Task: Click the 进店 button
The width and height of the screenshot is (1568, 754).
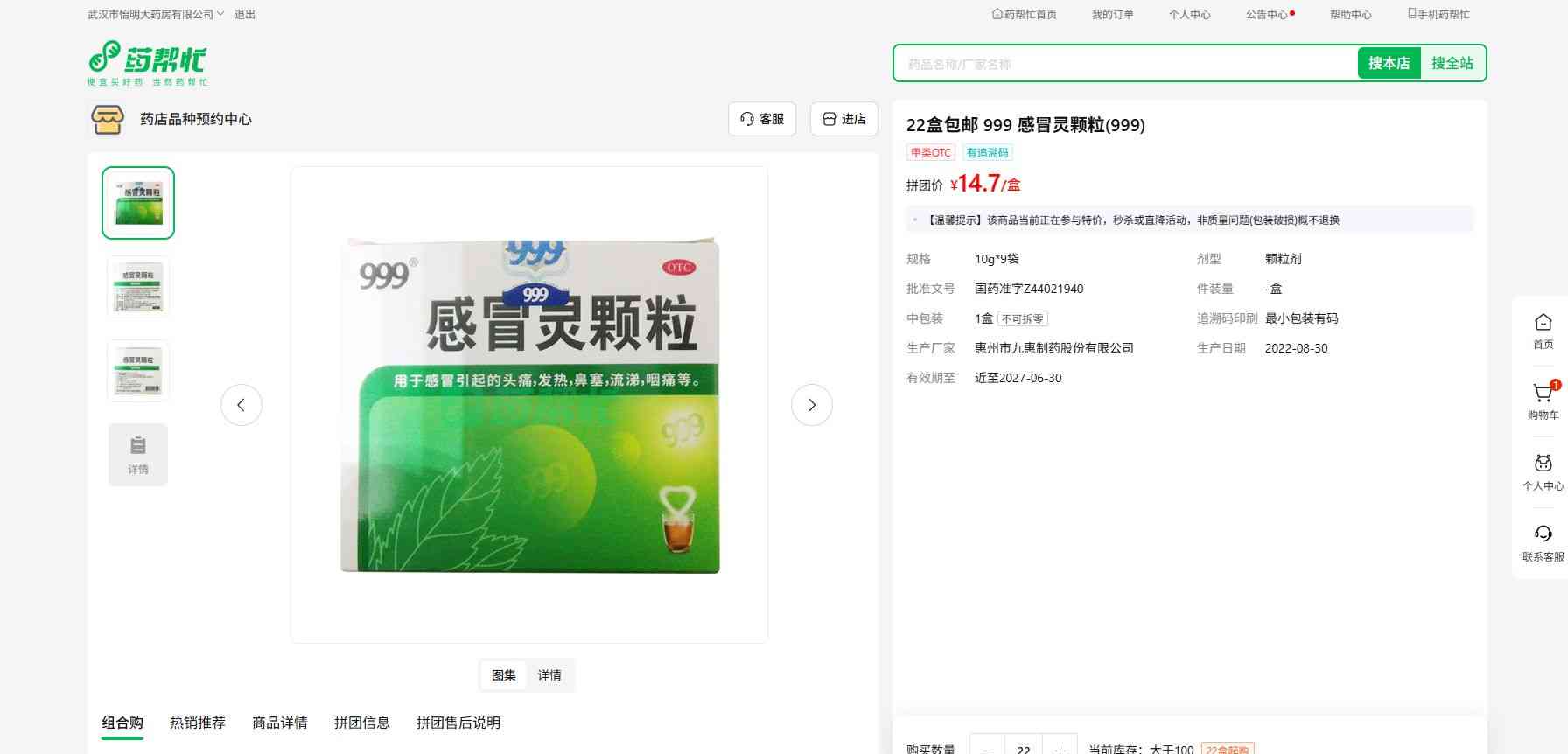Action: [844, 119]
